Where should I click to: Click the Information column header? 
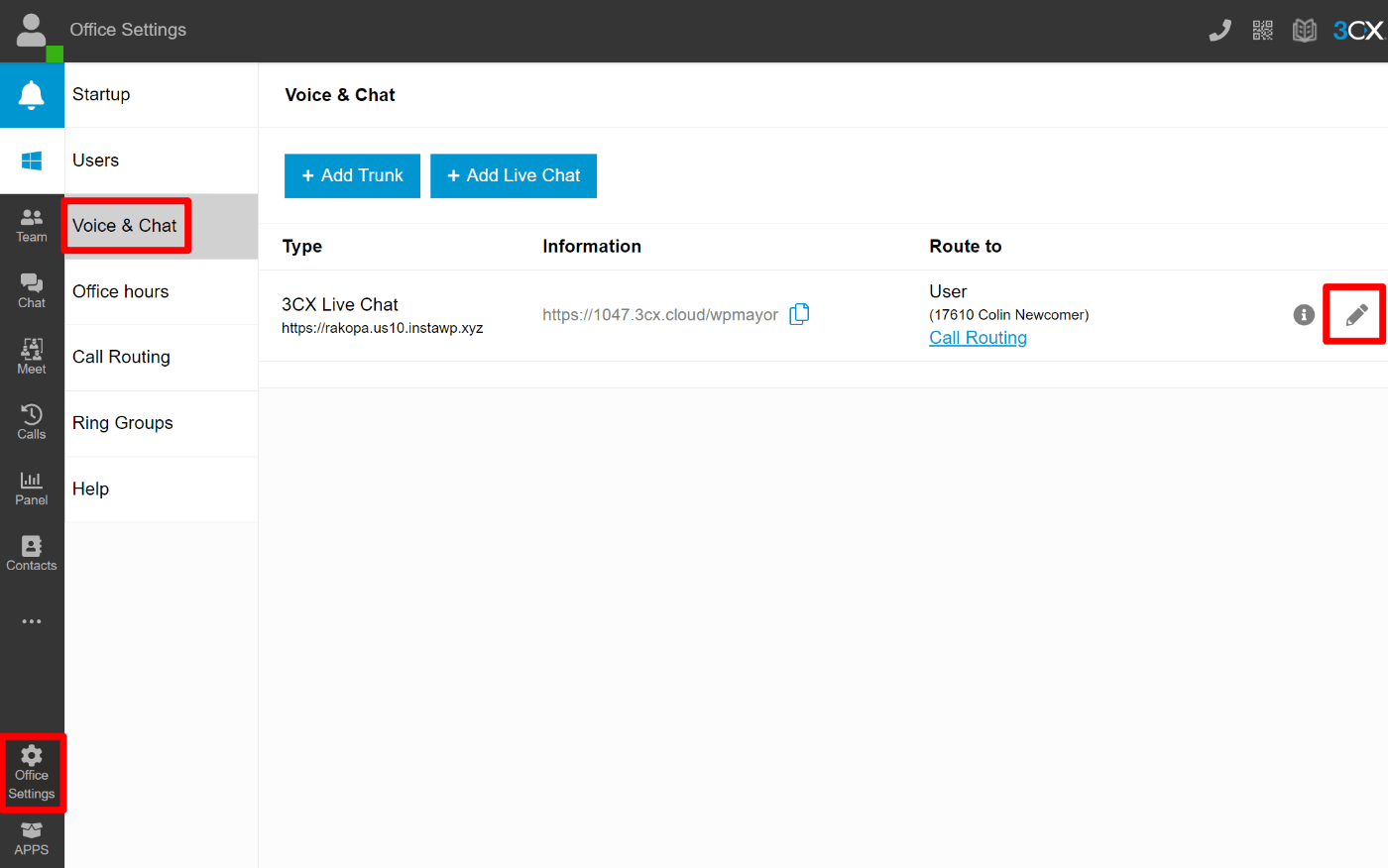592,247
